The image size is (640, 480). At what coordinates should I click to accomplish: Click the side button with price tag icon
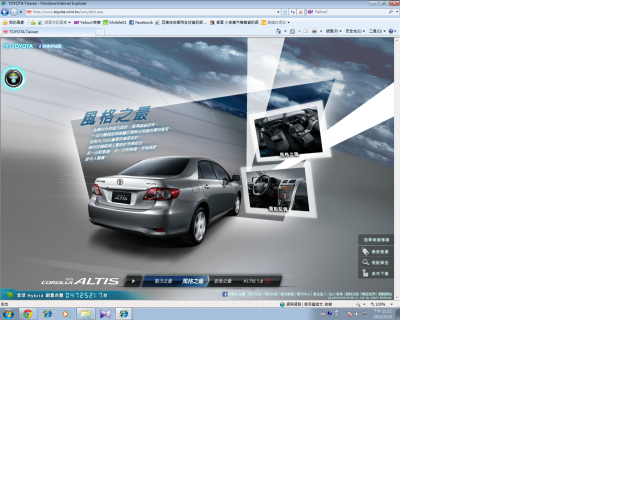[x=376, y=251]
